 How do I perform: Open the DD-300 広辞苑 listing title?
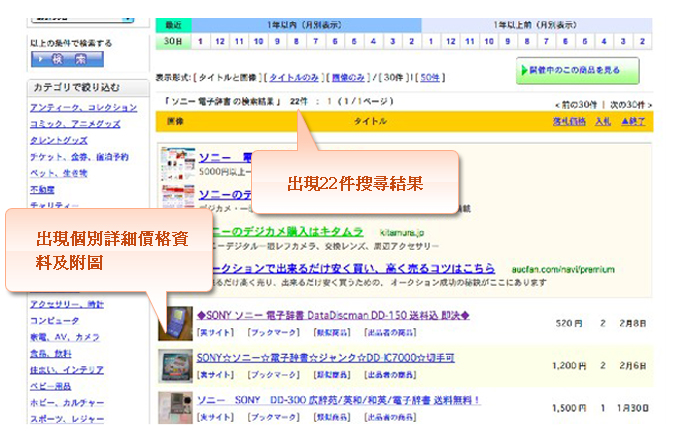tap(338, 400)
